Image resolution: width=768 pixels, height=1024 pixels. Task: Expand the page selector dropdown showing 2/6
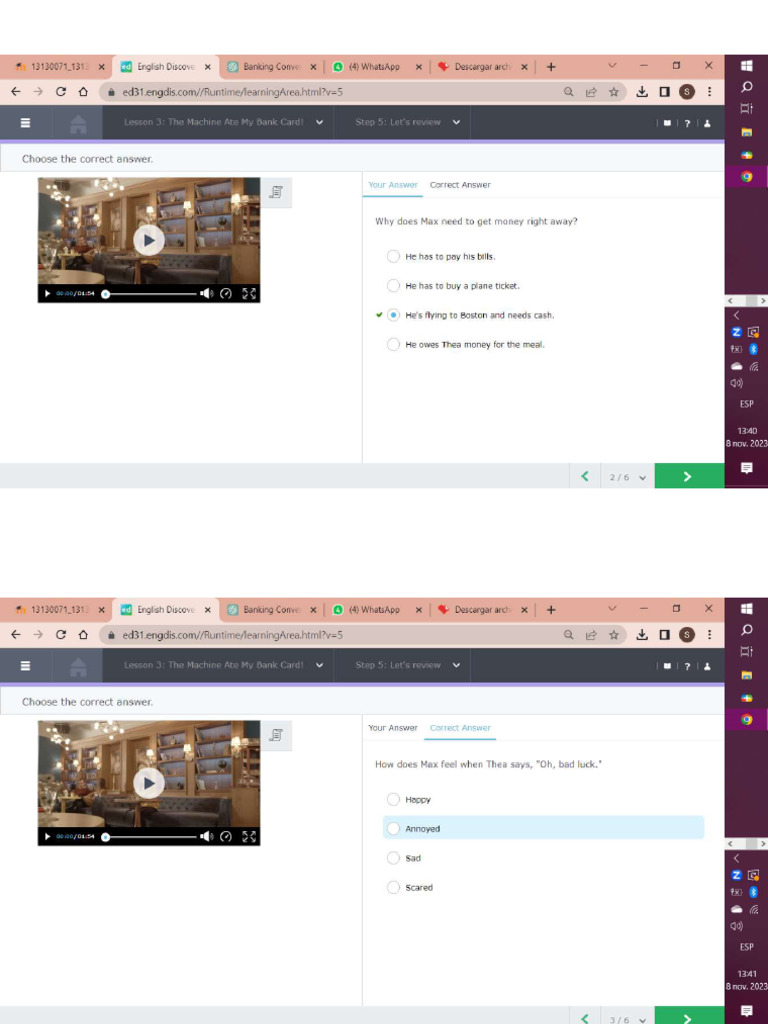pyautogui.click(x=628, y=477)
